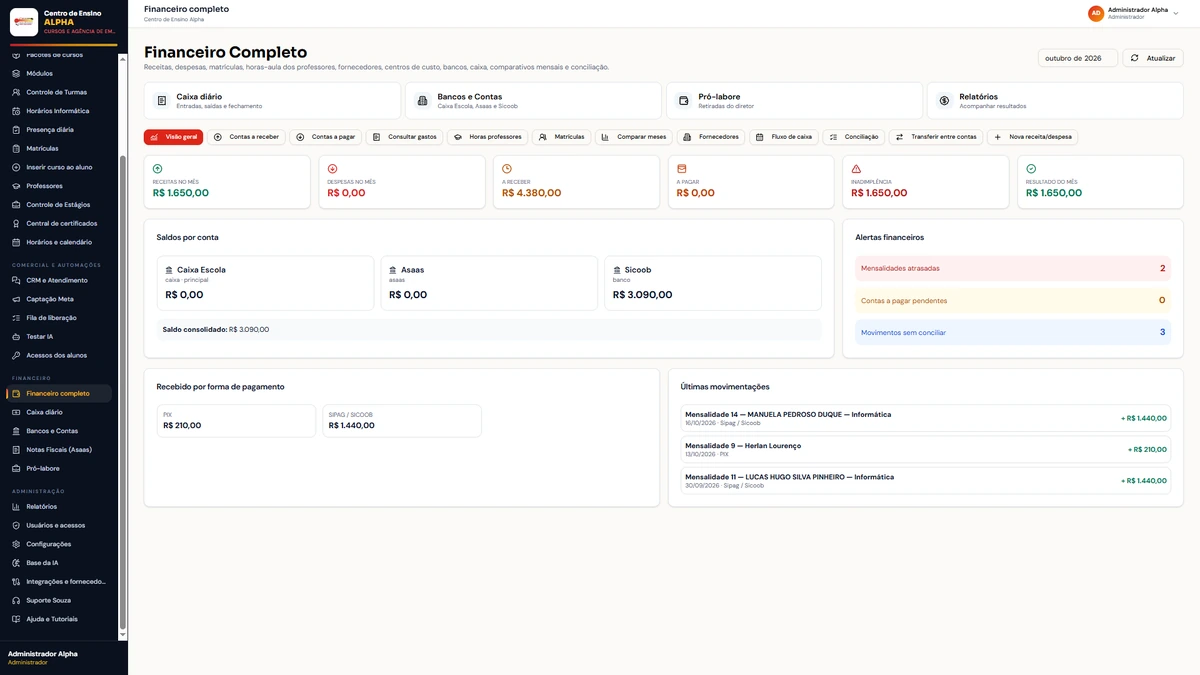Select the Fornecedores tab
The width and height of the screenshot is (1200, 675).
click(711, 137)
